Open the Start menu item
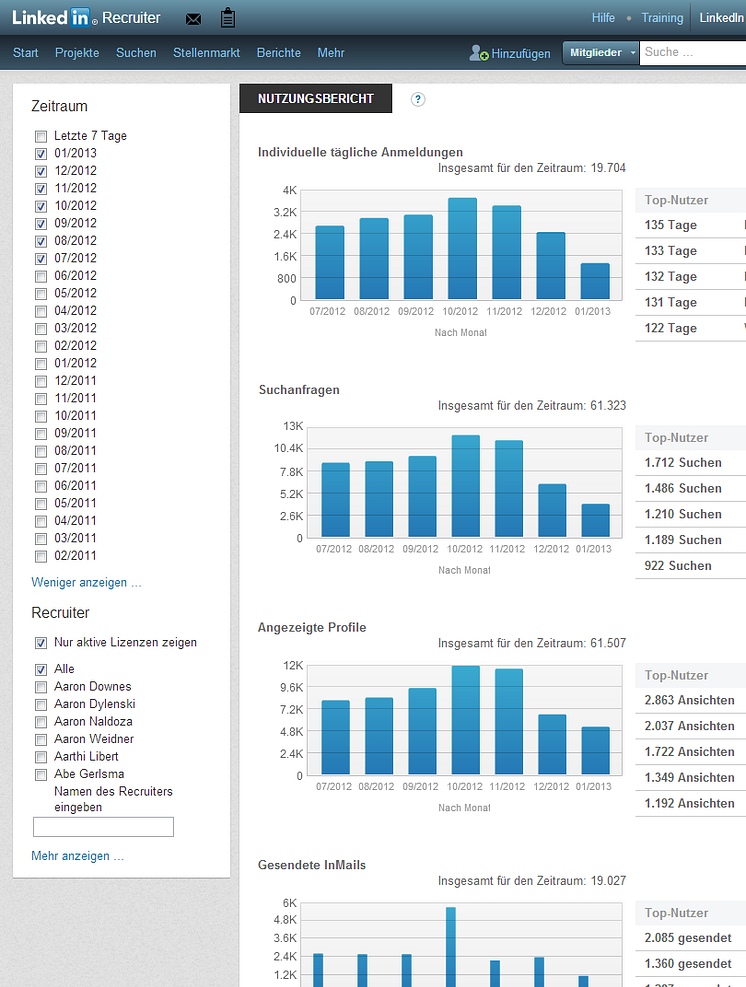The image size is (746, 987). point(26,53)
